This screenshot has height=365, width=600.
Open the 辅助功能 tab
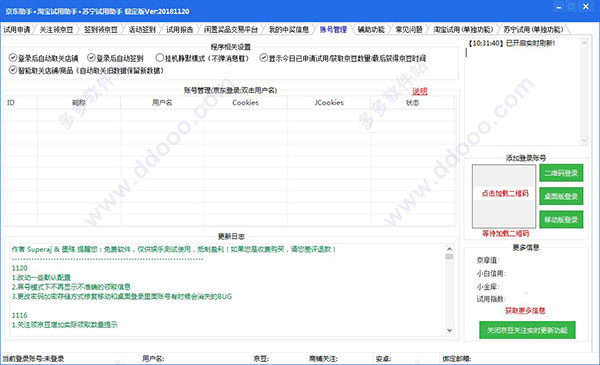(371, 29)
